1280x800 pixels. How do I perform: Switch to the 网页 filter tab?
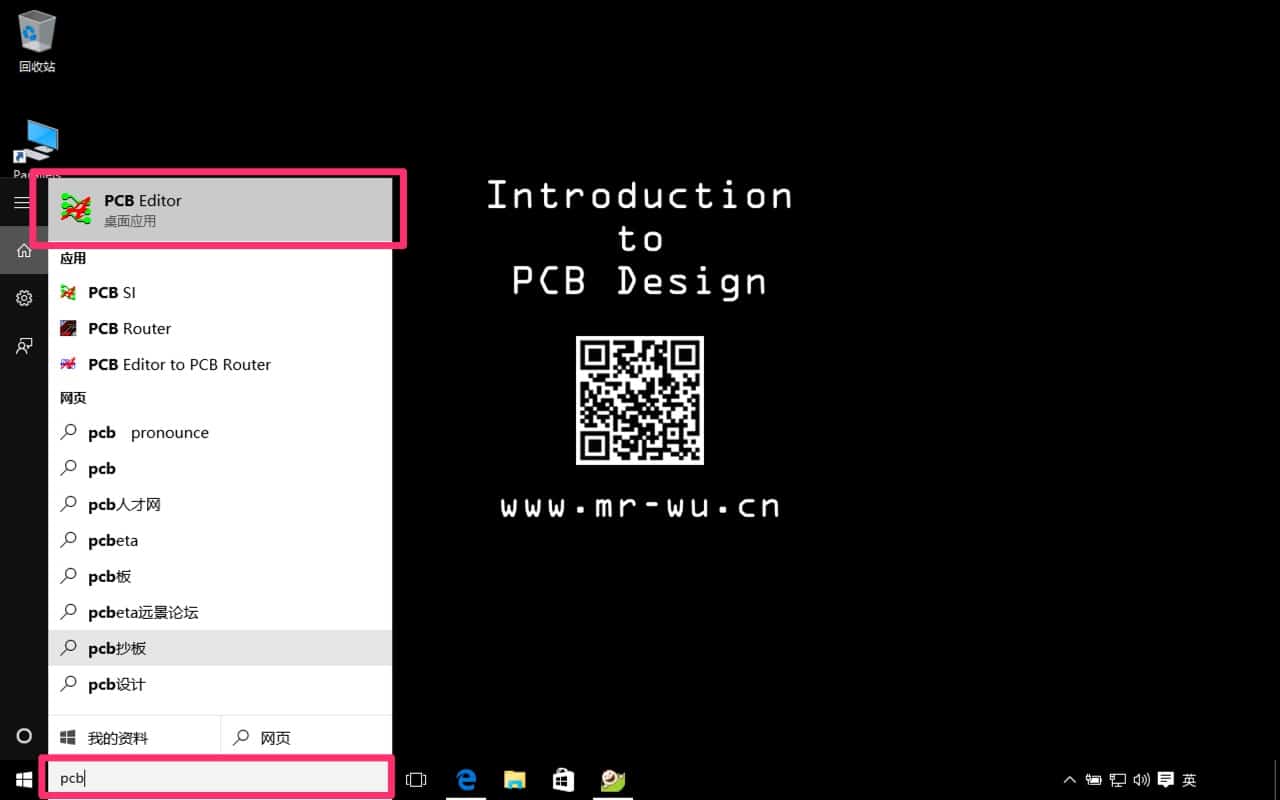coord(306,738)
